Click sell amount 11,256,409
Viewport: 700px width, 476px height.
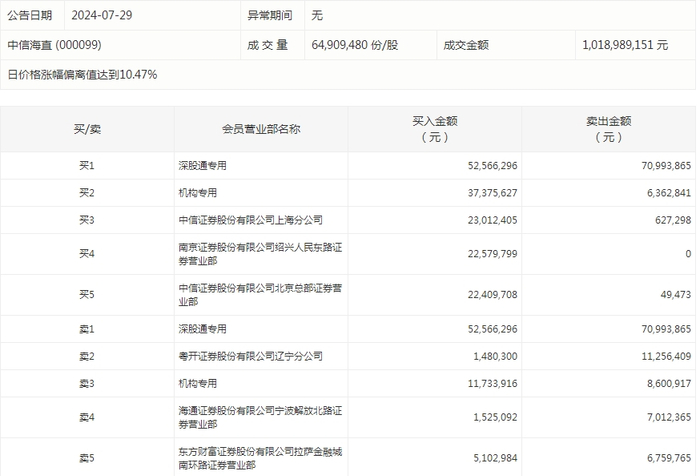tap(666, 356)
